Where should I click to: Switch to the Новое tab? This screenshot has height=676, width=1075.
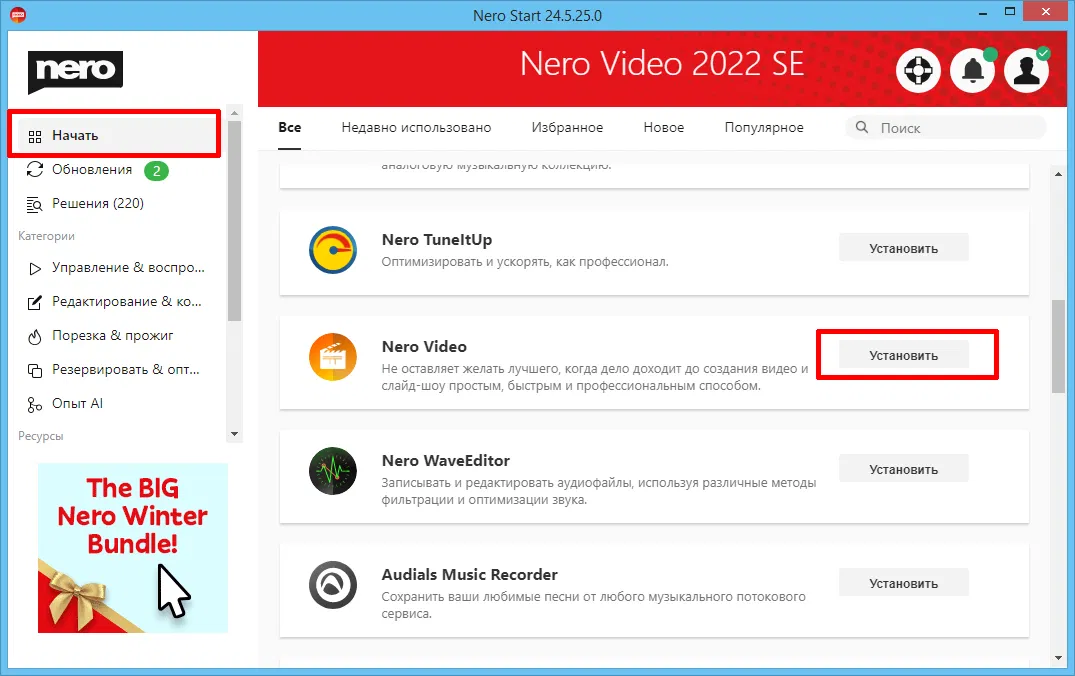[664, 128]
